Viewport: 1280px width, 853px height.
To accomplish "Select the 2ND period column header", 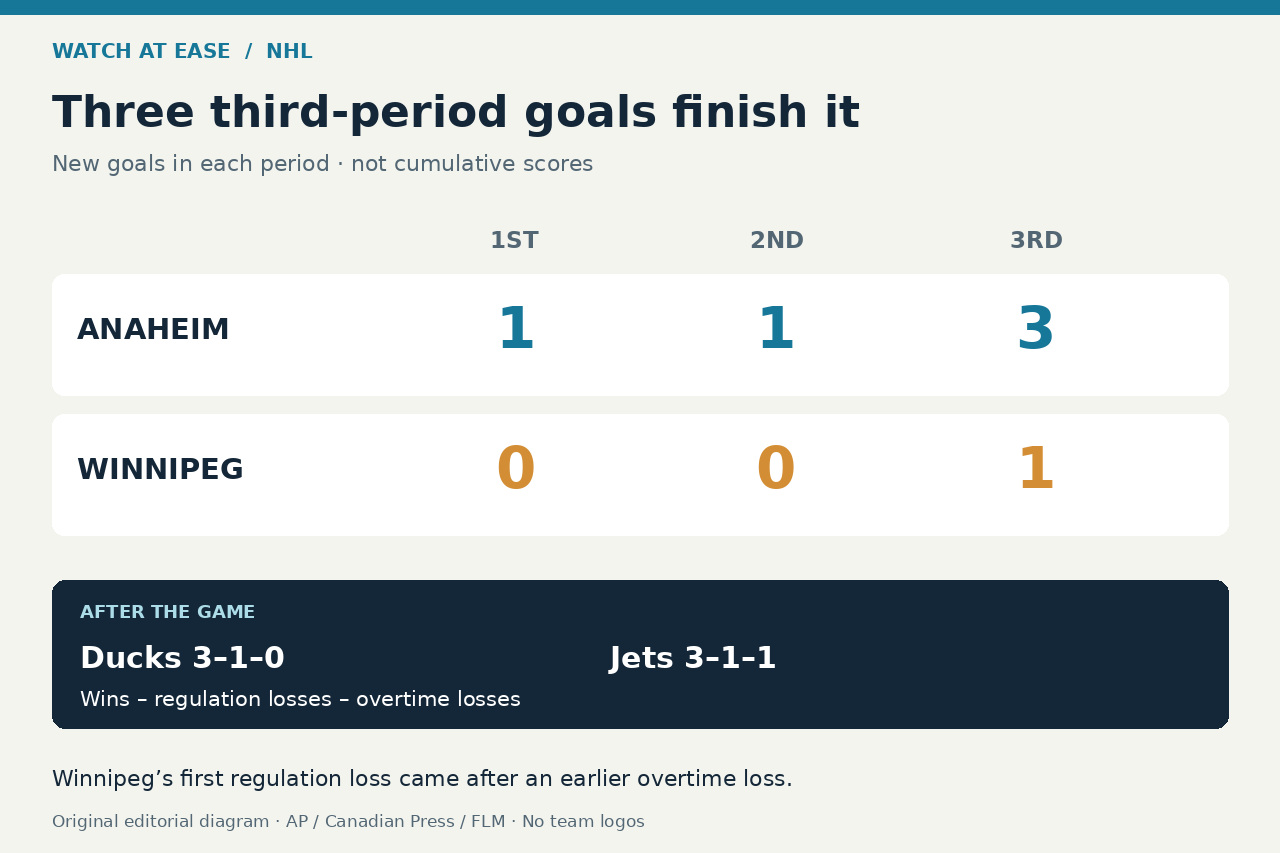I will [x=777, y=240].
